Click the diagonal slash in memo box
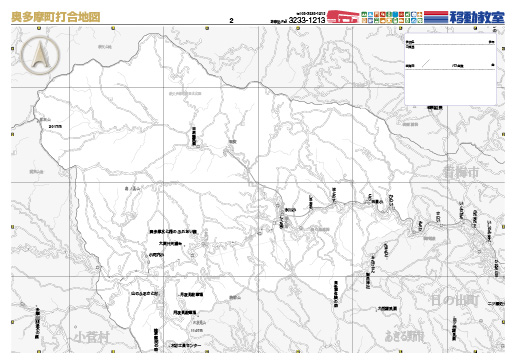 click(426, 63)
